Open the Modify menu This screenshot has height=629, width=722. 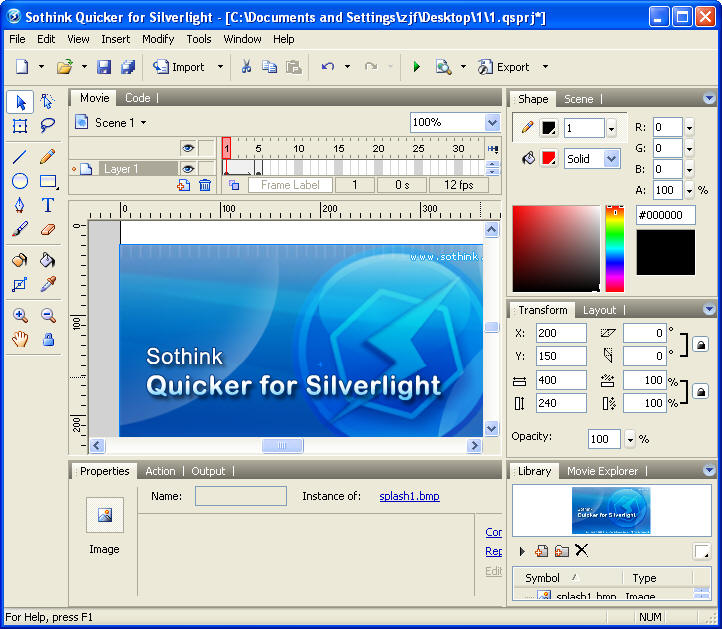(158, 40)
